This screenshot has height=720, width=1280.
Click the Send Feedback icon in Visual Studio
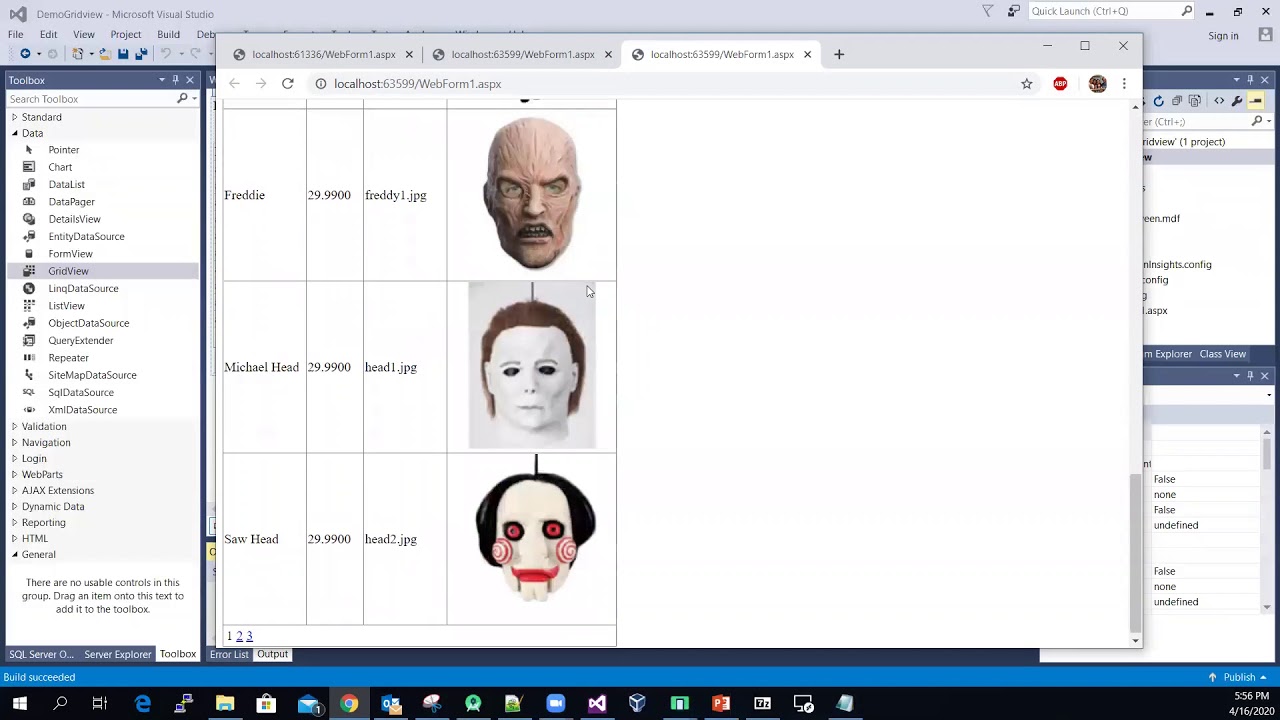pyautogui.click(x=1014, y=11)
